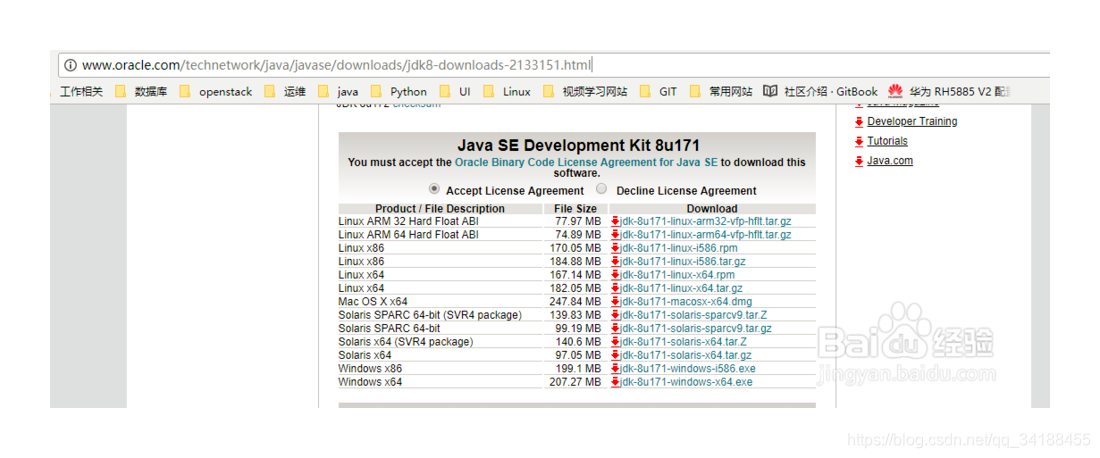Image resolution: width=1100 pixels, height=458 pixels.
Task: Click arrow icon beside Tutorials
Action: click(x=859, y=142)
